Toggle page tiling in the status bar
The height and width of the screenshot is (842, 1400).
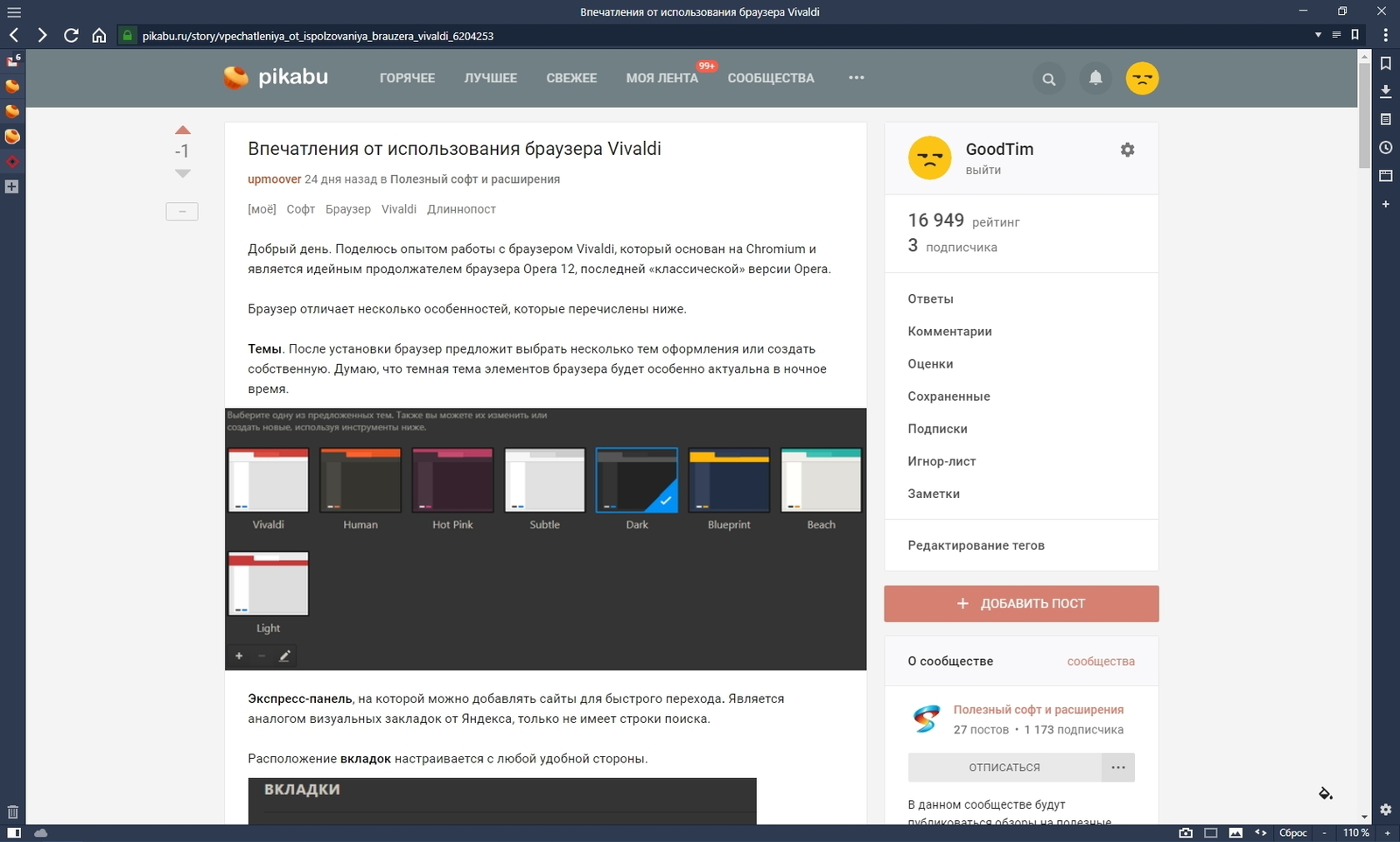(x=1211, y=832)
